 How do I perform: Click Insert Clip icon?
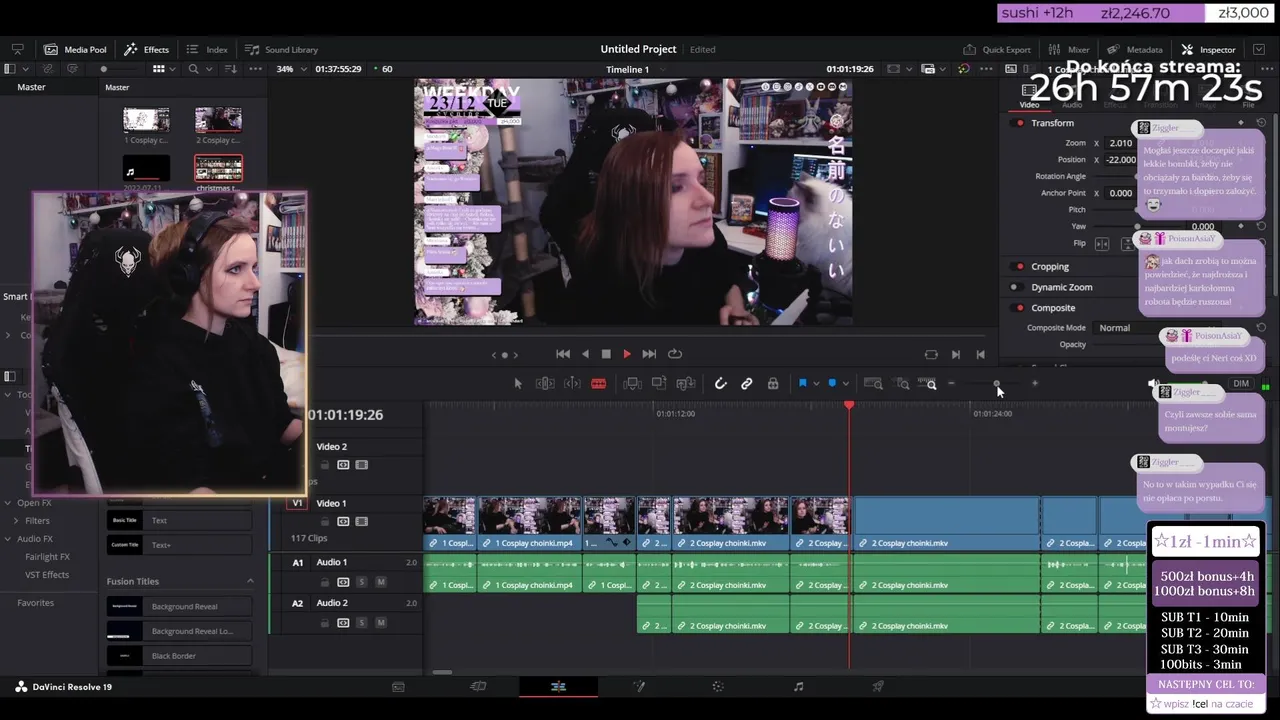632,384
